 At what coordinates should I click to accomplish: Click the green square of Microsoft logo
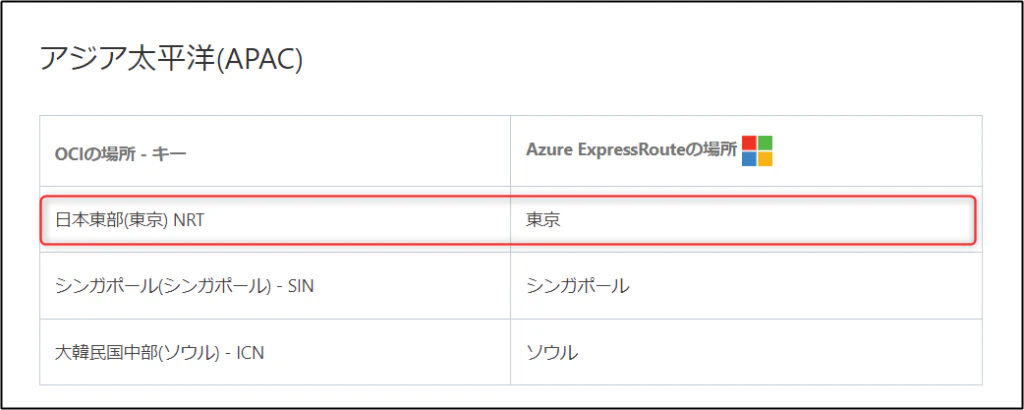(765, 143)
